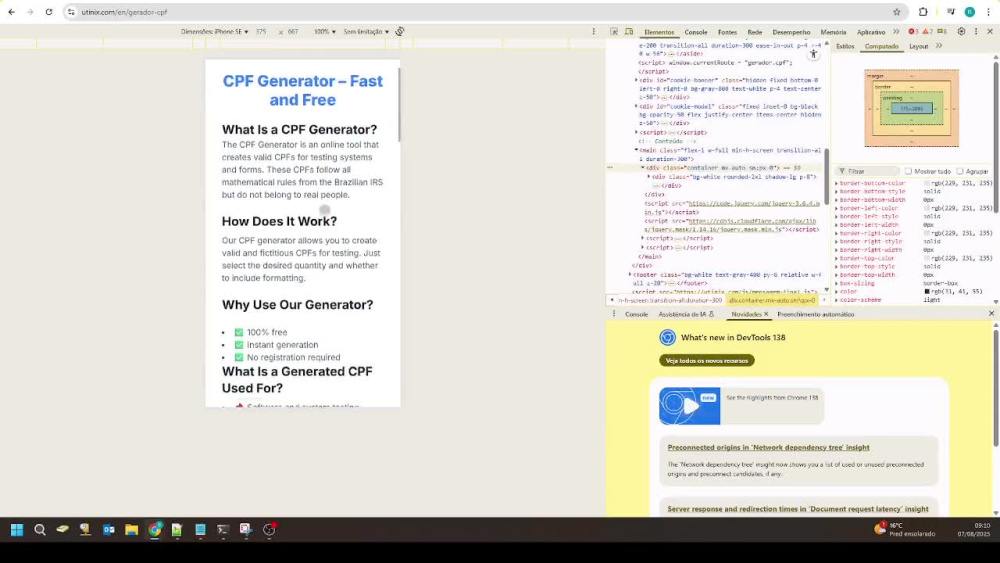
Task: Go back to previous page in browser
Action: click(x=11, y=12)
